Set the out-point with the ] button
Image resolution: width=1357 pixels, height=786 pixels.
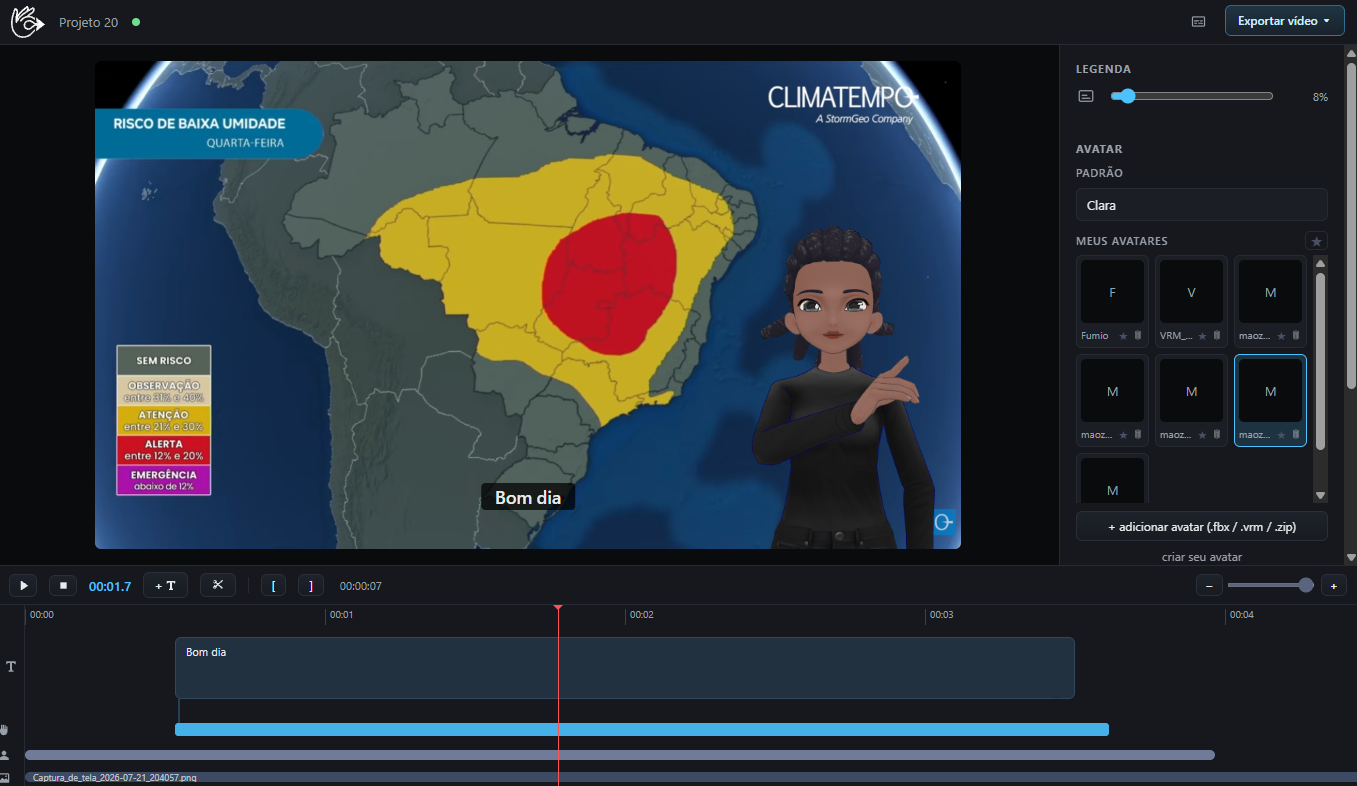click(311, 586)
